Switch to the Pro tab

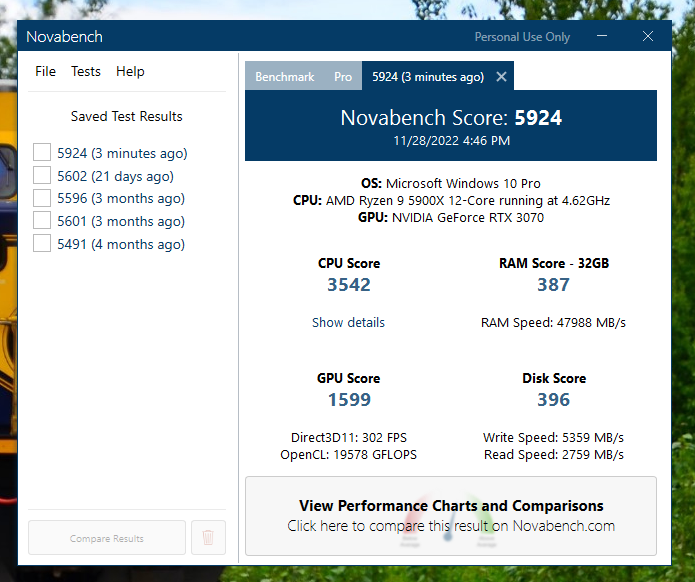pos(343,77)
